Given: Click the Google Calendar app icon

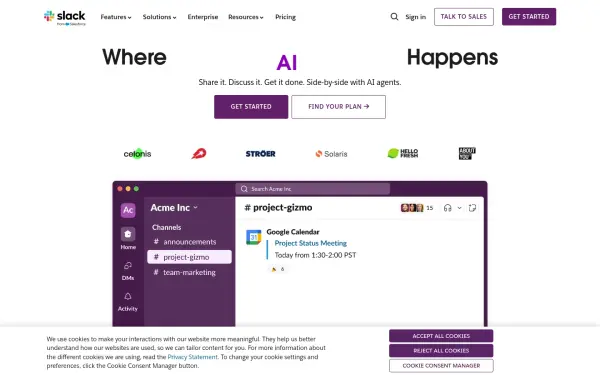Looking at the screenshot, I should (x=253, y=237).
